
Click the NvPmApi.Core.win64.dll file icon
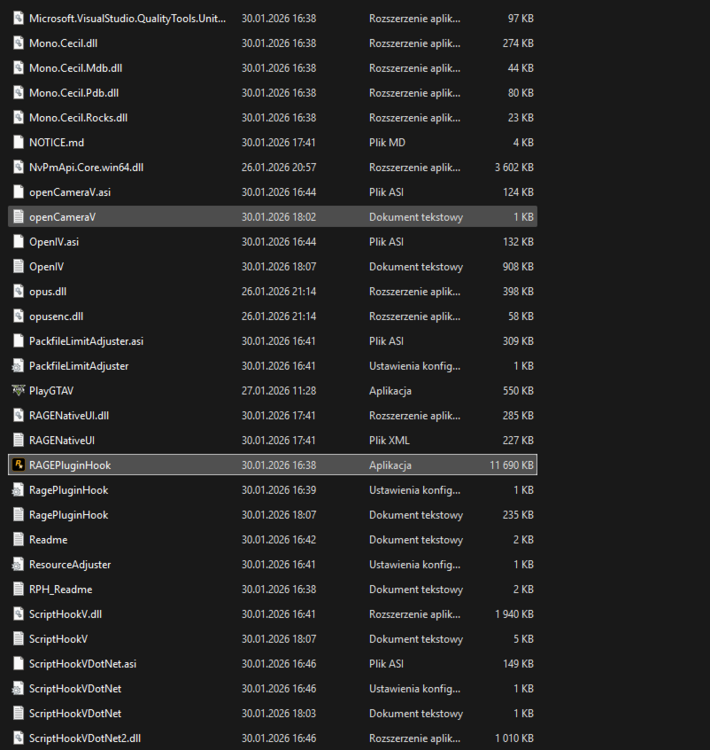pos(18,167)
